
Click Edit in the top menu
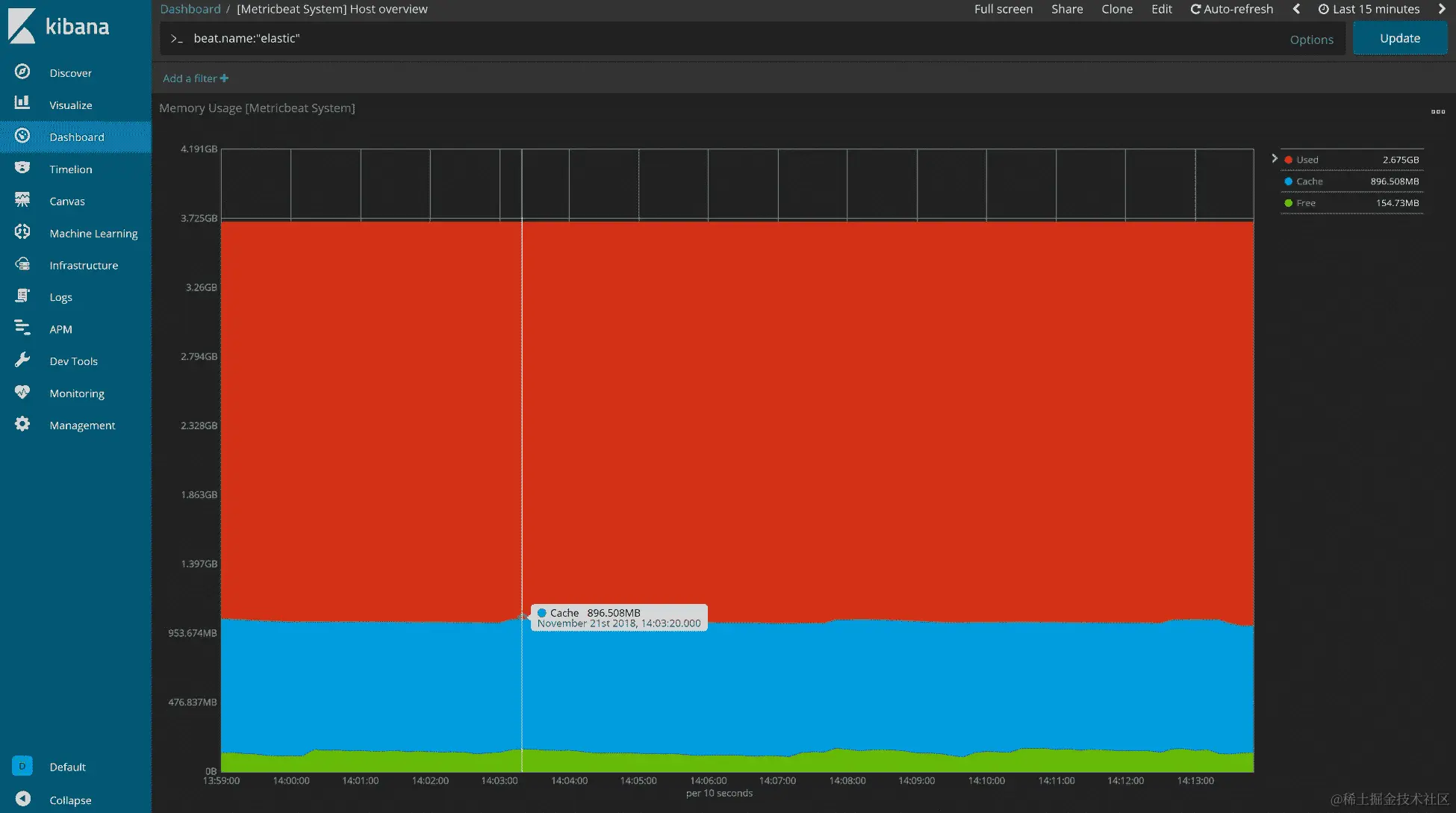[x=1161, y=9]
